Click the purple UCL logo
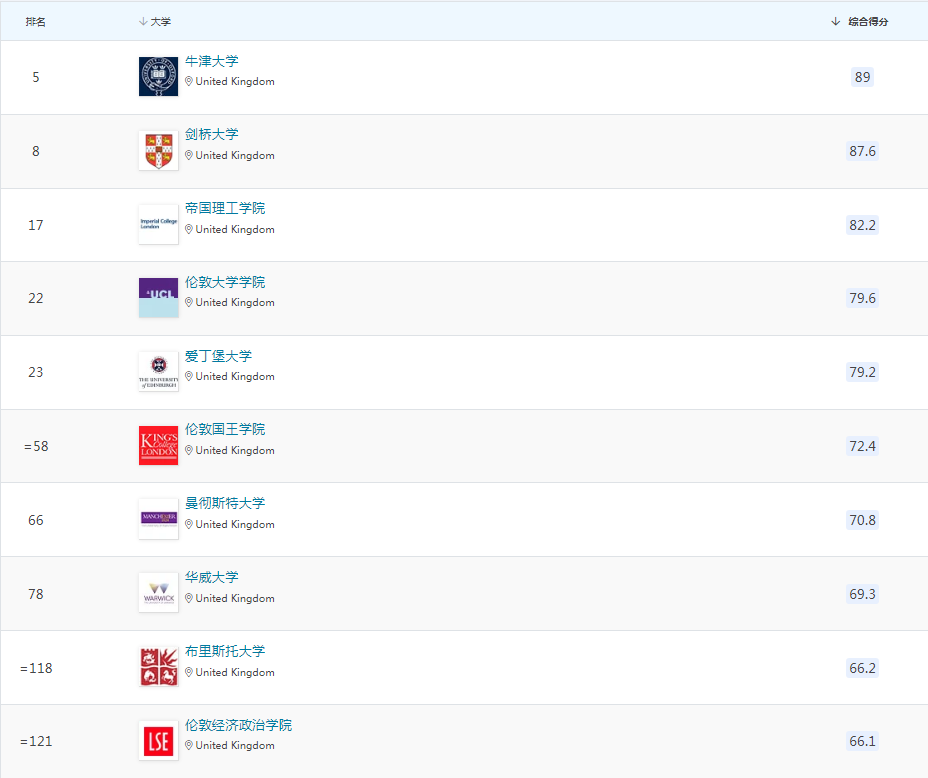Image resolution: width=928 pixels, height=778 pixels. [x=158, y=298]
